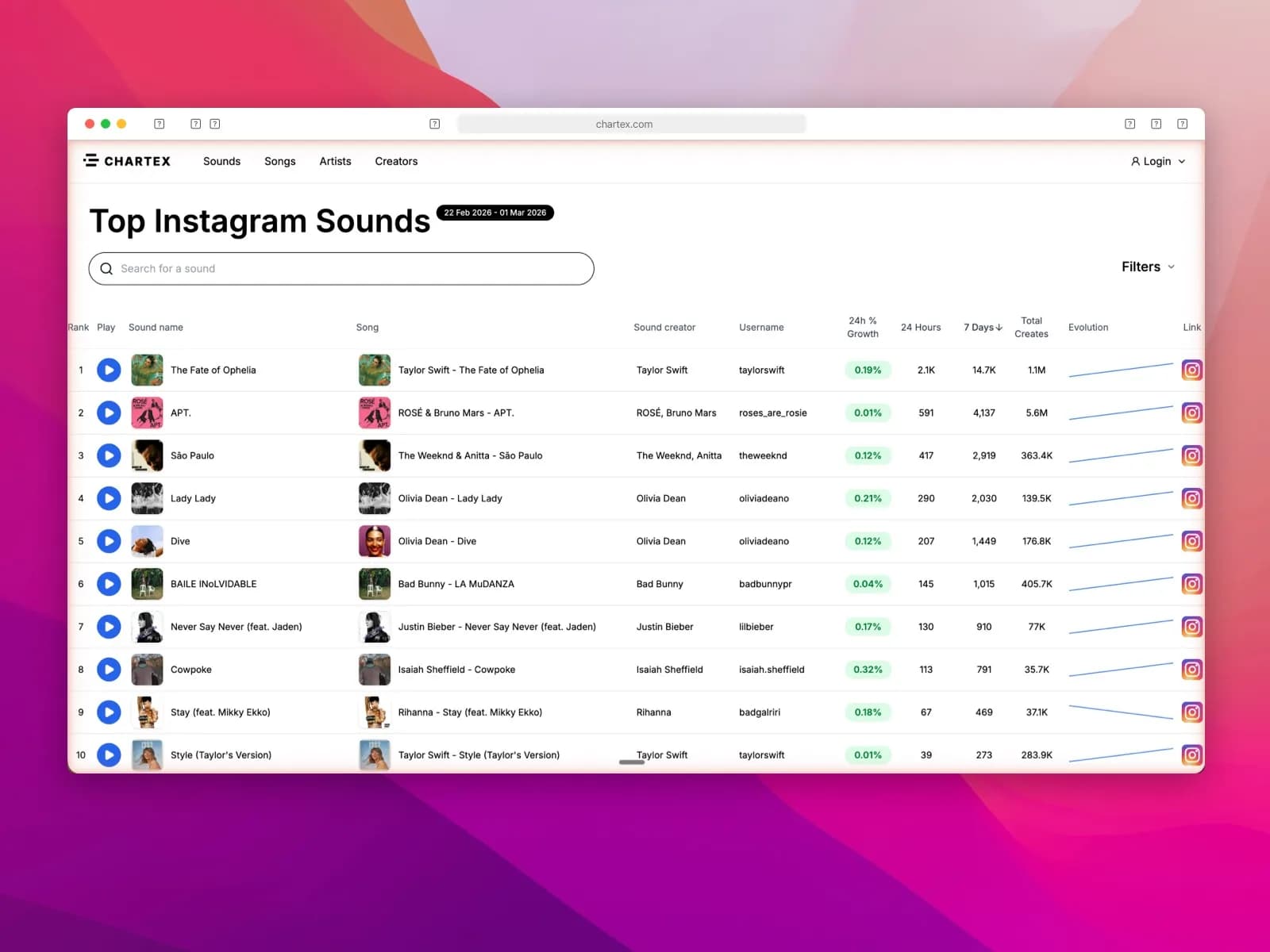Open the Artists section
Viewport: 1270px width, 952px height.
(x=334, y=161)
